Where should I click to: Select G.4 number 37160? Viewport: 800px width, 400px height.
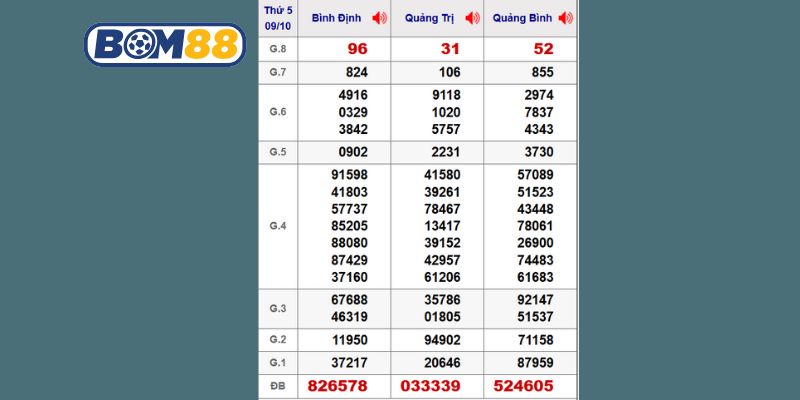point(349,277)
